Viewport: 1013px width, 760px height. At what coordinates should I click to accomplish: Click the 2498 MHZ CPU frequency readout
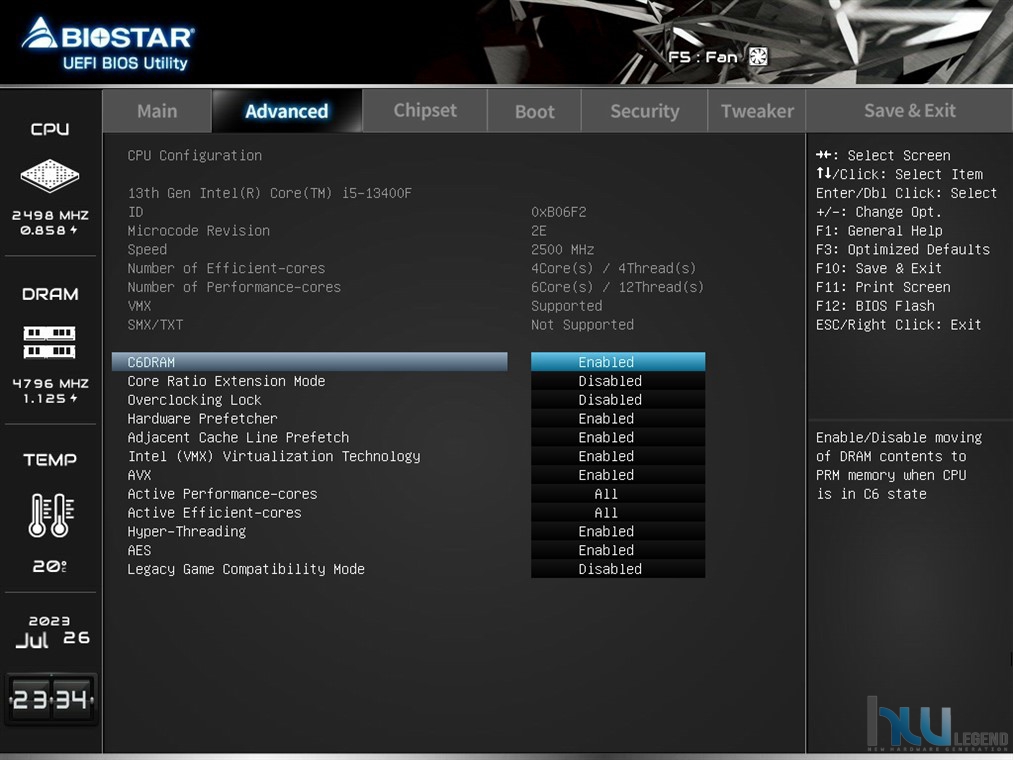click(x=50, y=215)
